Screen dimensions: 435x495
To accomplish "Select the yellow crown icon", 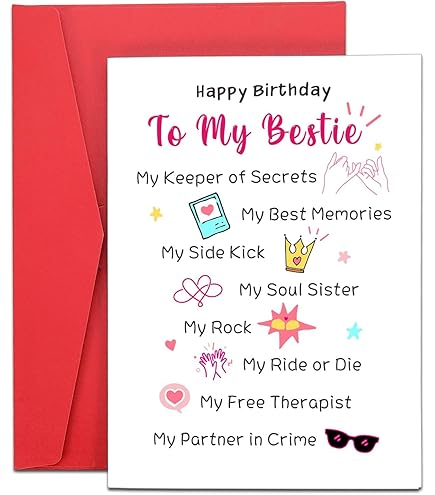I will pyautogui.click(x=299, y=253).
